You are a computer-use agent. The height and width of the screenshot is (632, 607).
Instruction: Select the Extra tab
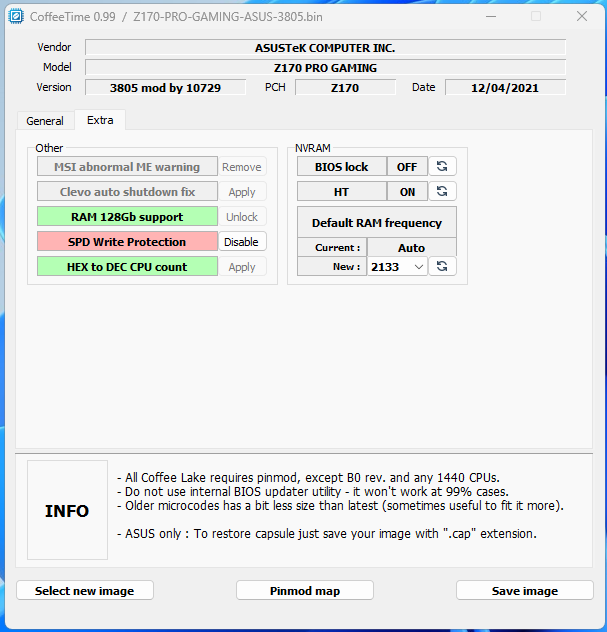[100, 120]
